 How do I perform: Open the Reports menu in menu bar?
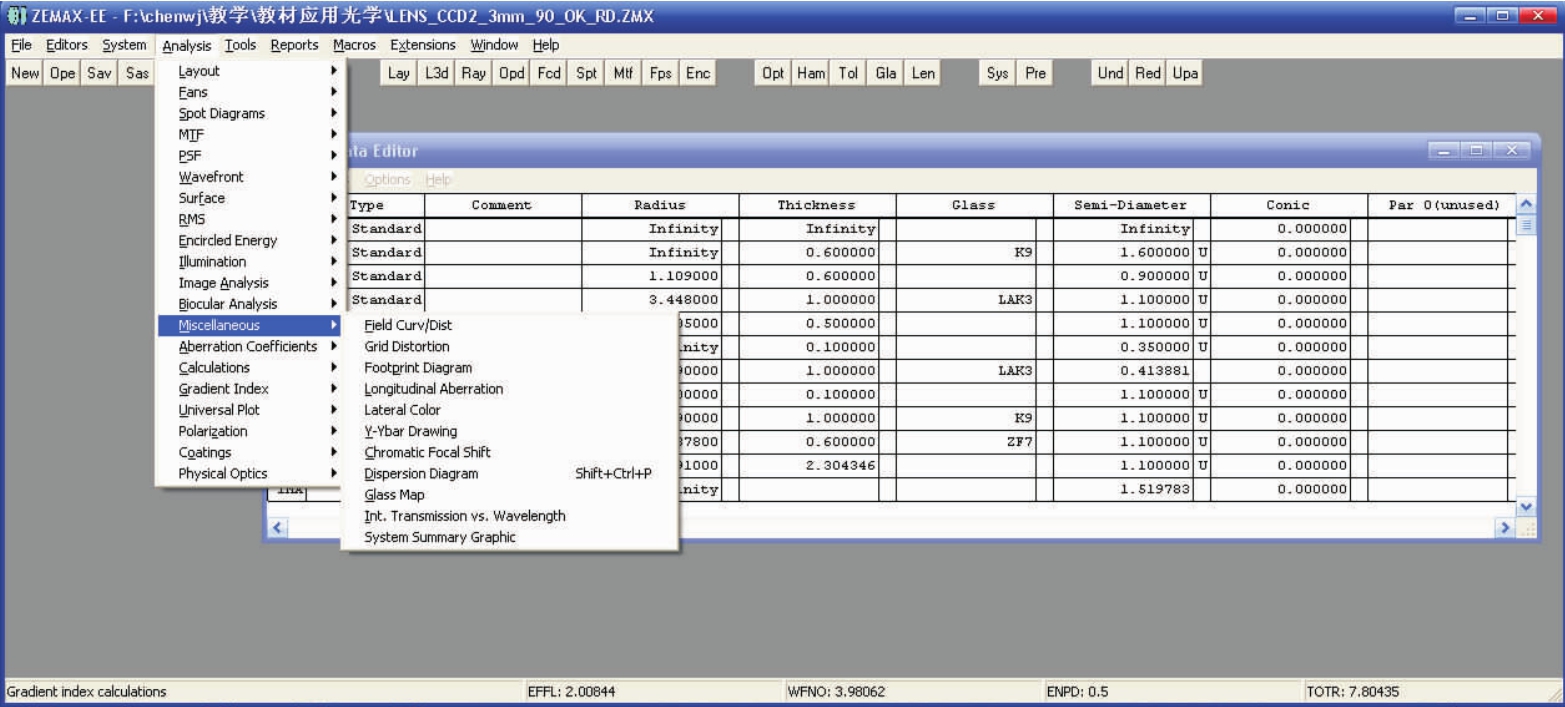[294, 45]
